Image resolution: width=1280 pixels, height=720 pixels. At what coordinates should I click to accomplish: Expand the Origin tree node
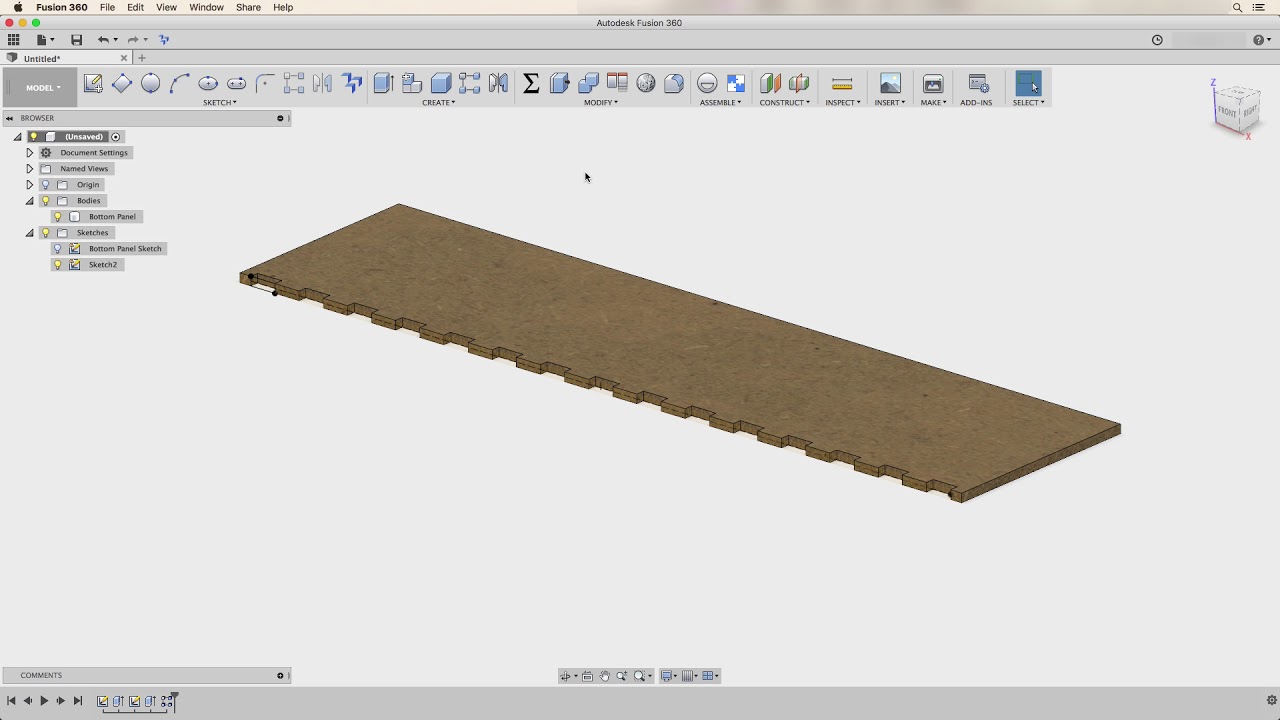tap(30, 185)
